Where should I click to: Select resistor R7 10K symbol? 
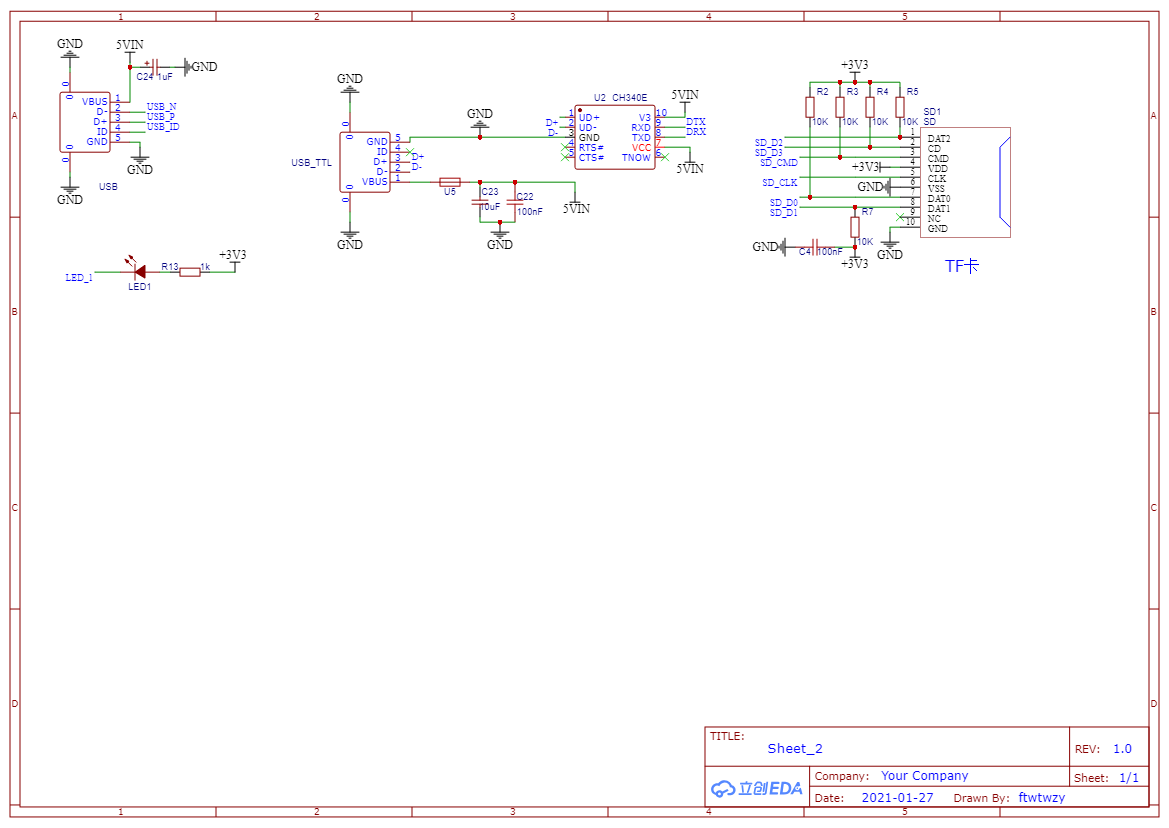(855, 227)
